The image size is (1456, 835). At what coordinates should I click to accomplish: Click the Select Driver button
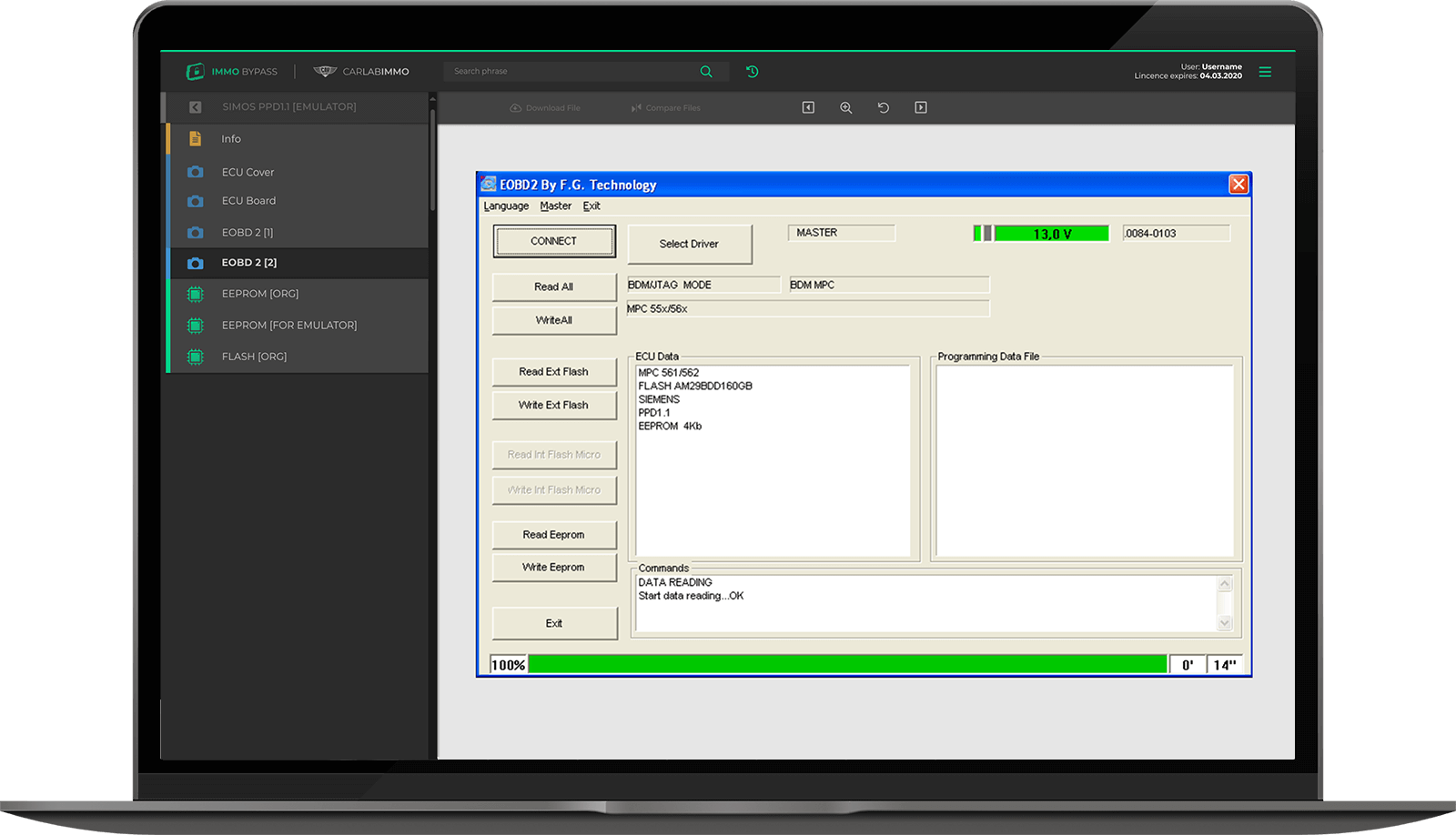pos(689,244)
